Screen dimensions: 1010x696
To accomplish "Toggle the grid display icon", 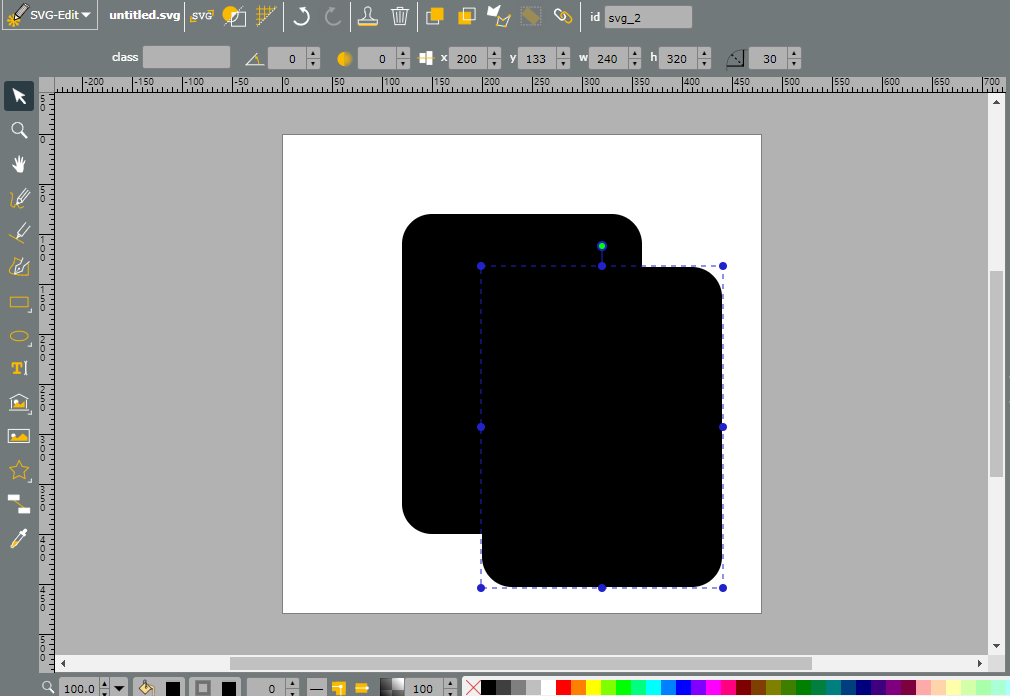I will pos(265,15).
